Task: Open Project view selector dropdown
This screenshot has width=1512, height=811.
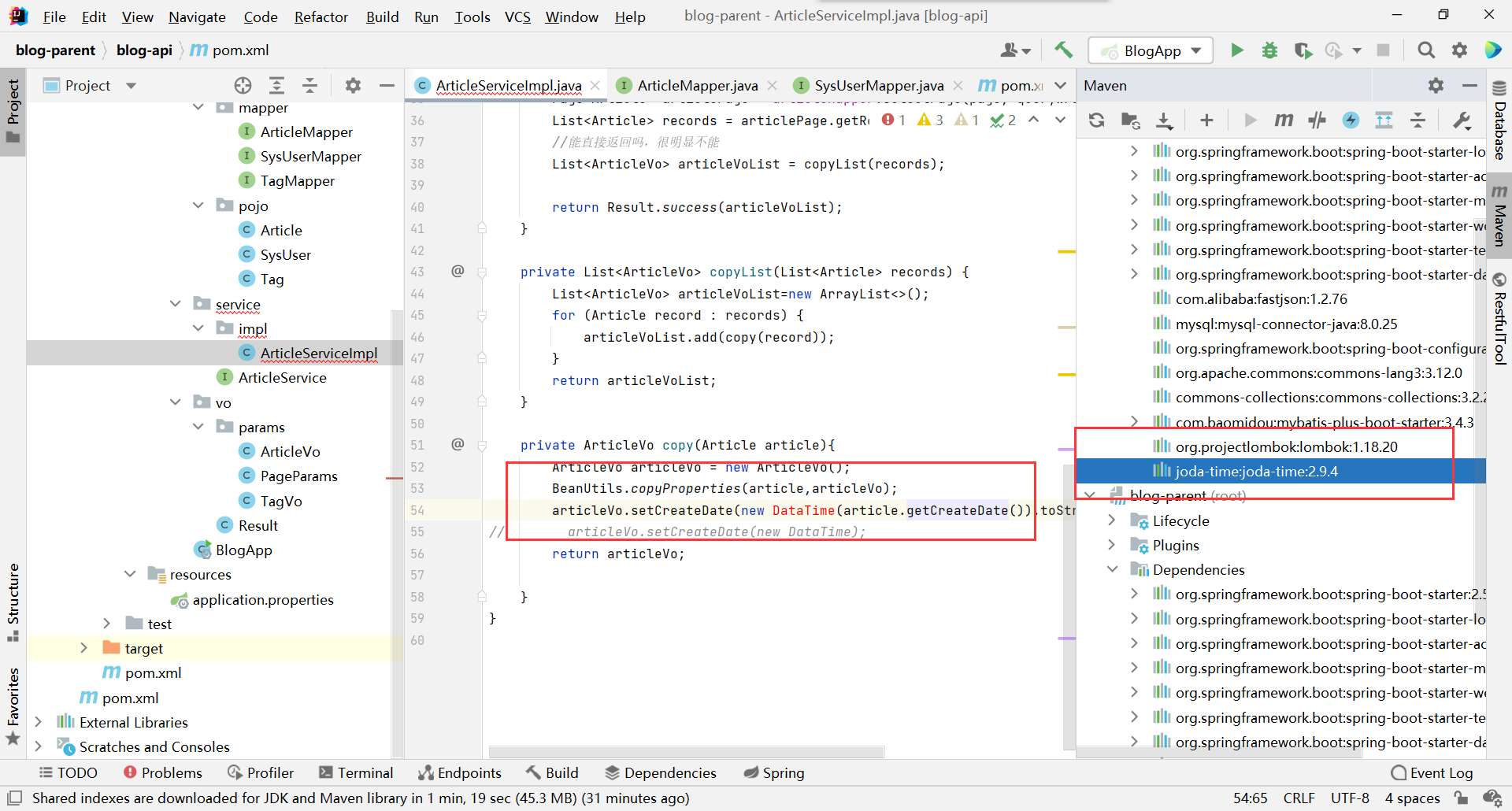Action: click(x=131, y=85)
